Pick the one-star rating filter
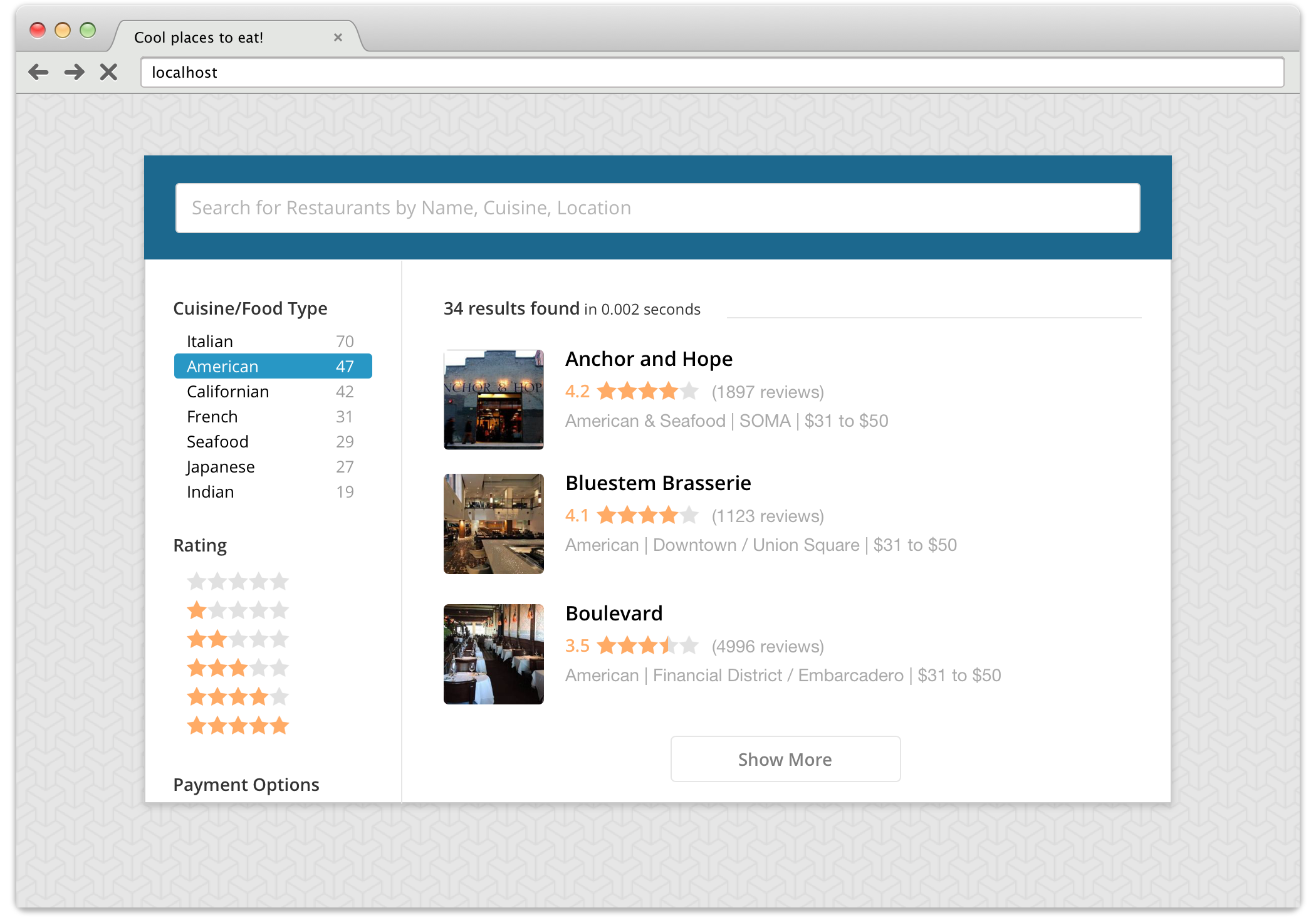1316x920 pixels. coord(238,610)
